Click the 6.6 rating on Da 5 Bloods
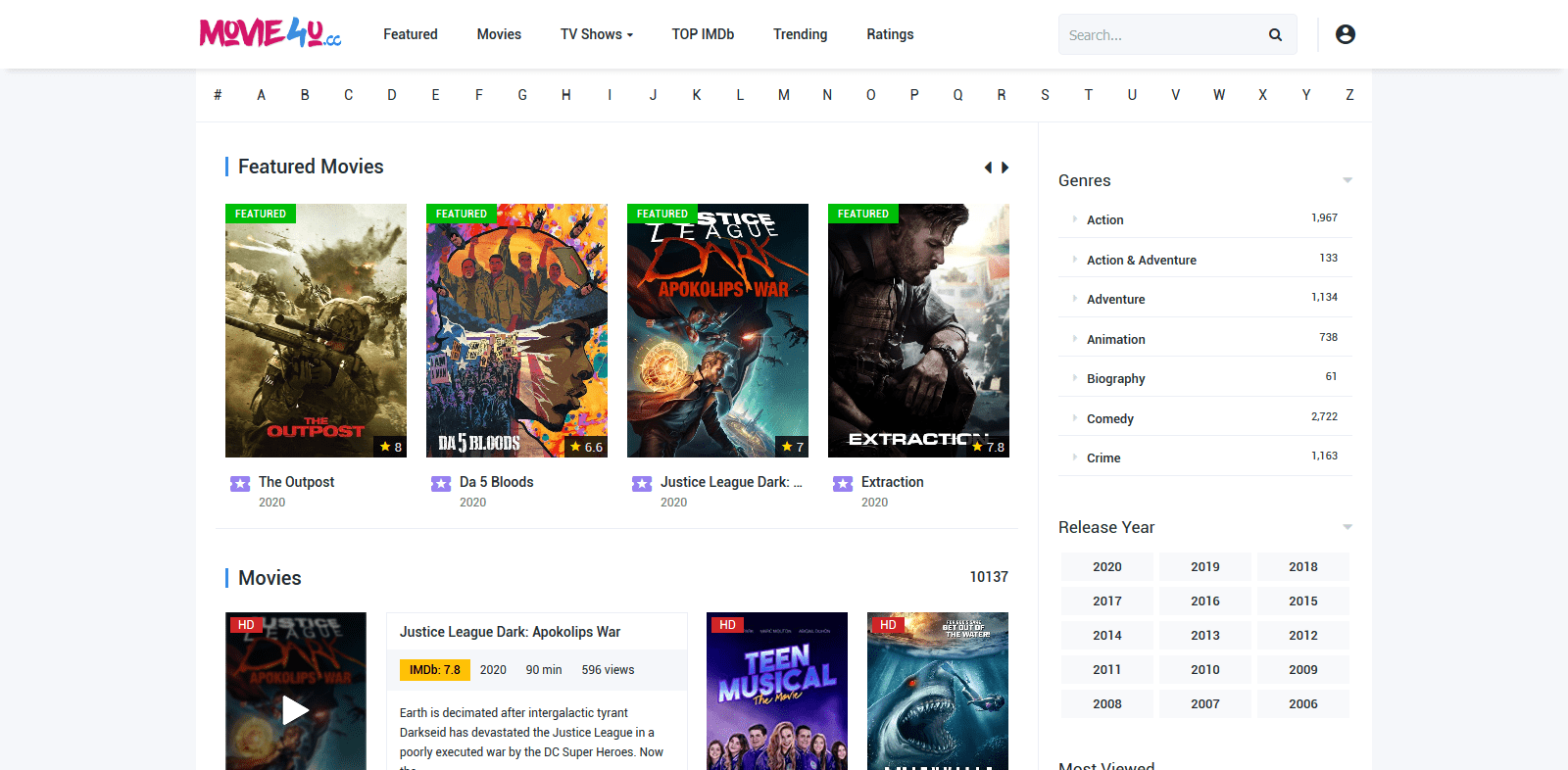The width and height of the screenshot is (1568, 770). (x=587, y=447)
